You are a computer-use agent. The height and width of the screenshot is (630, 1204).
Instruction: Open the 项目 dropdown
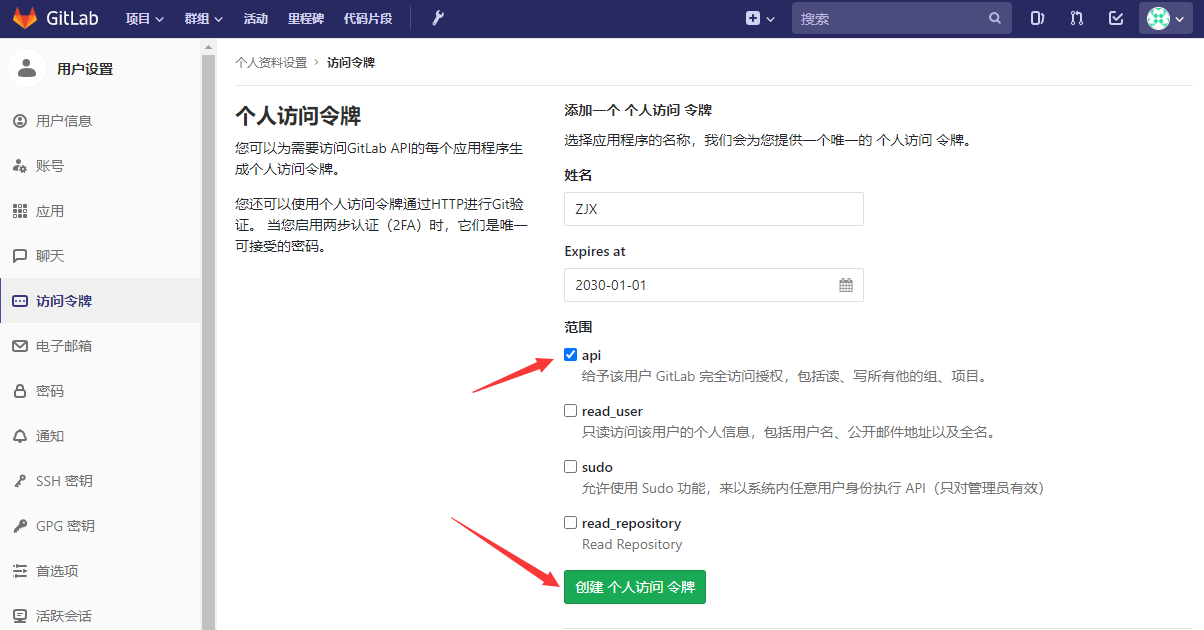(142, 17)
